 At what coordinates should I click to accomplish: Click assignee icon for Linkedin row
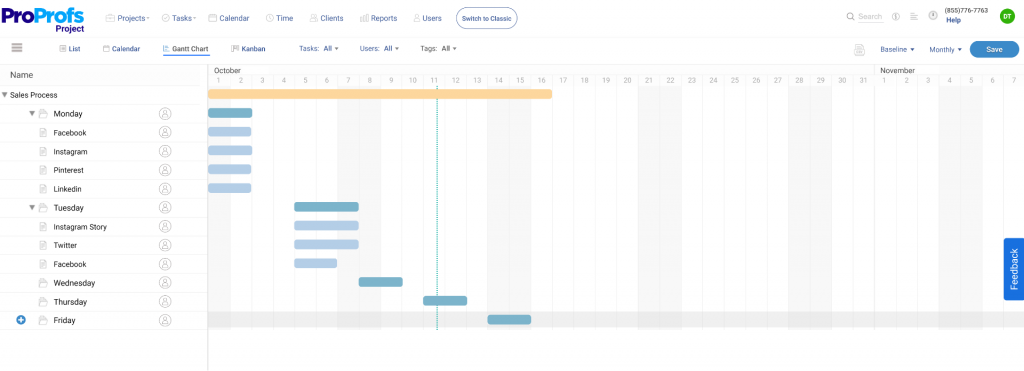click(x=165, y=189)
